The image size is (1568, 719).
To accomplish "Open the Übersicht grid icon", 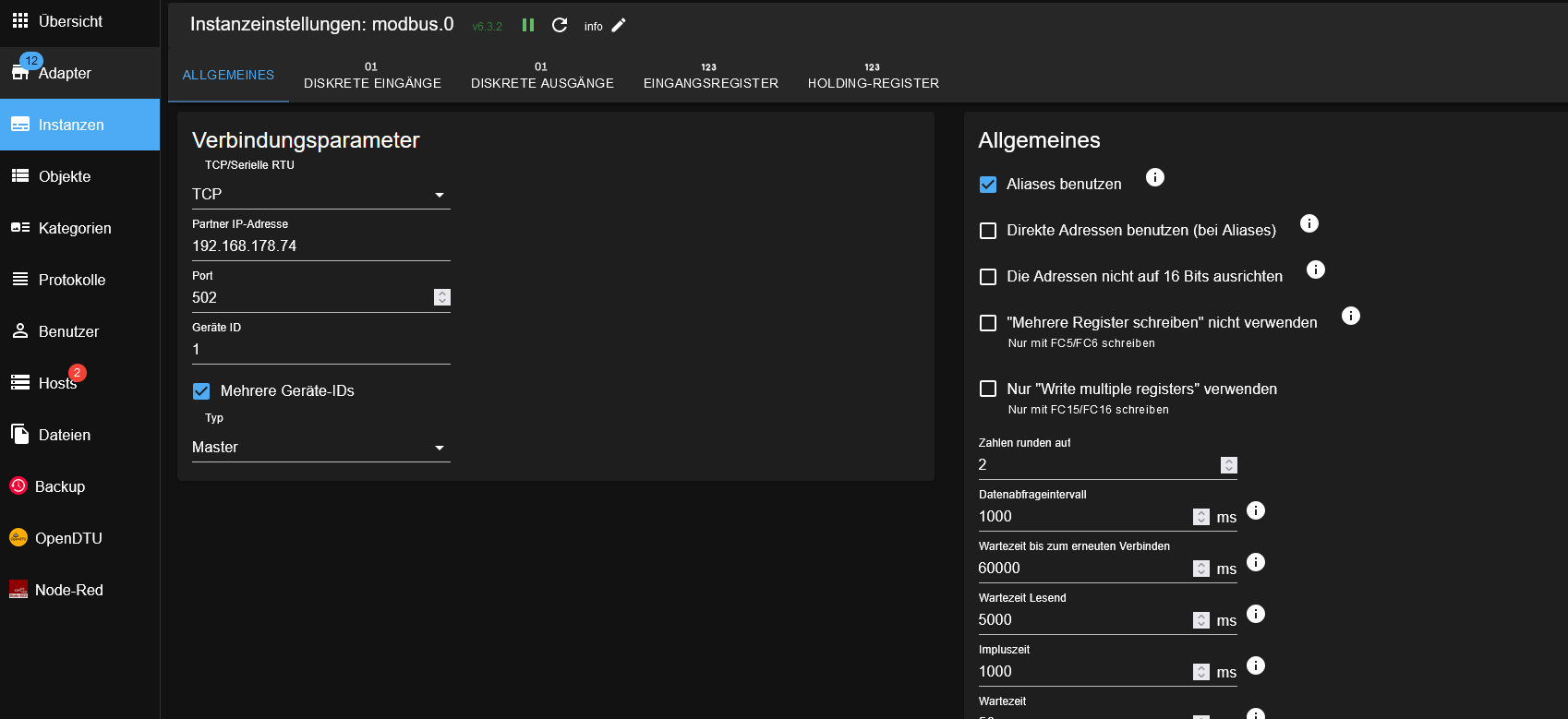I will [20, 20].
